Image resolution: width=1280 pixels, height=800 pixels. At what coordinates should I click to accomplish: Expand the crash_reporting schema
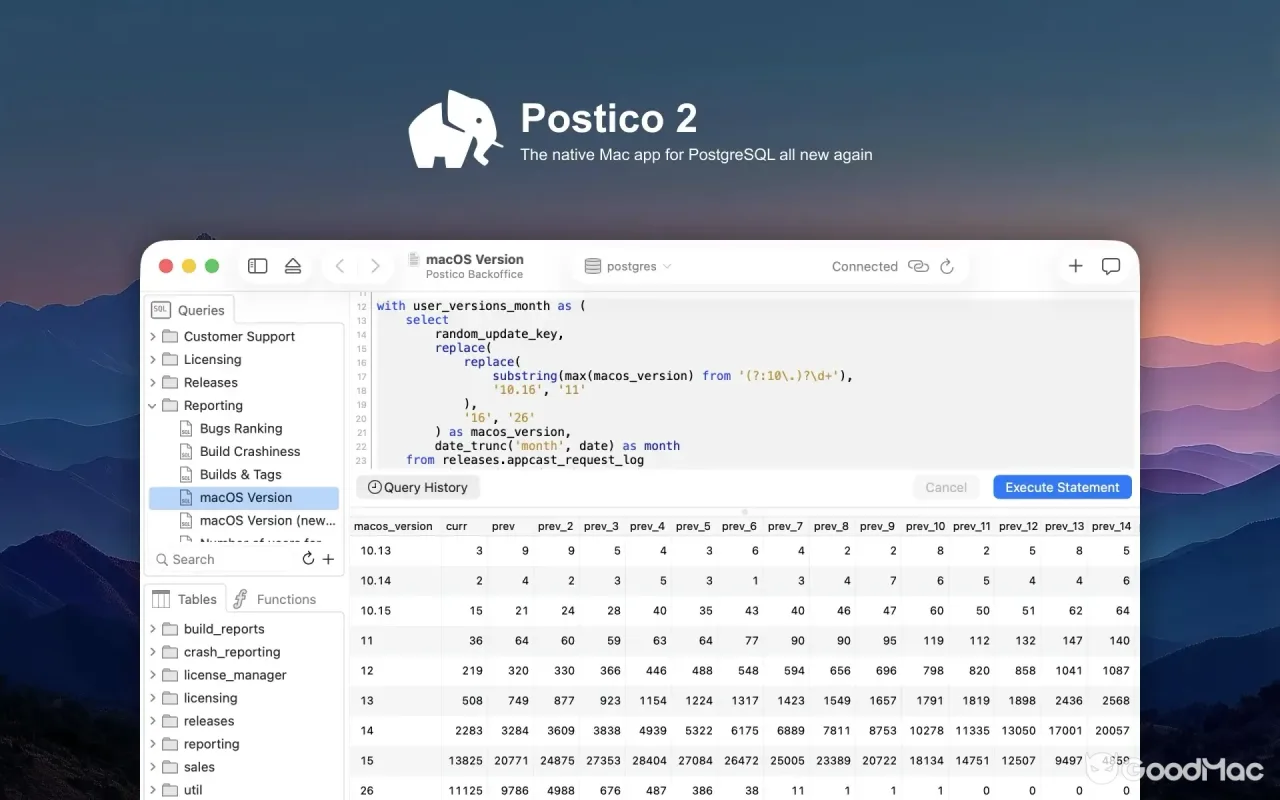(153, 652)
